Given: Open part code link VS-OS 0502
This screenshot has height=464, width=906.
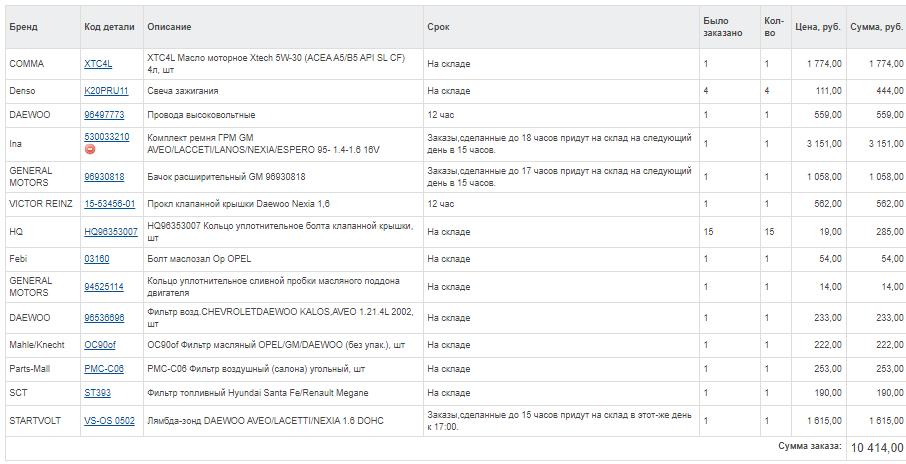Looking at the screenshot, I should (109, 421).
